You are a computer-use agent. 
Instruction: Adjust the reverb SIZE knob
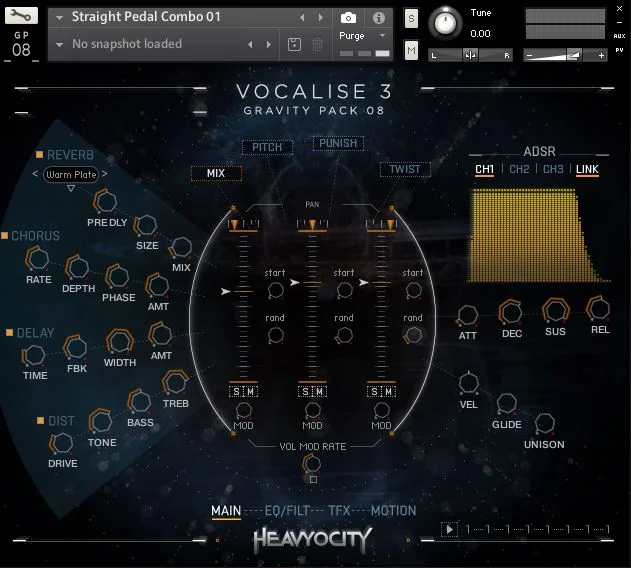tap(145, 225)
